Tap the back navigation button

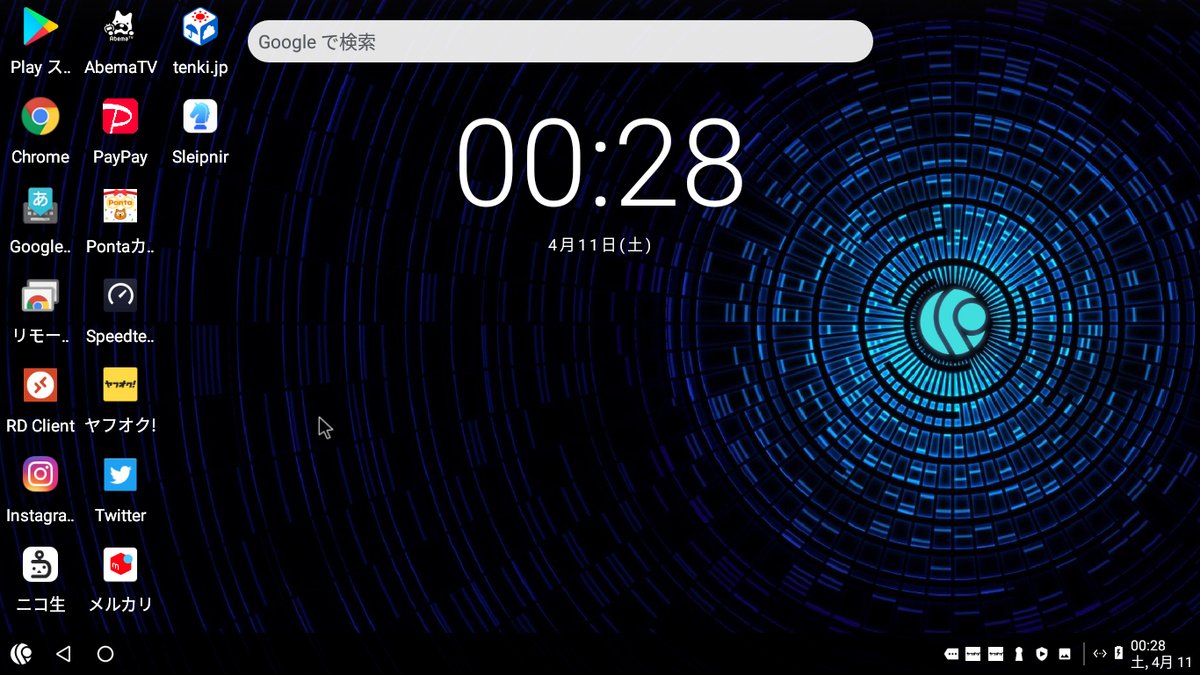[64, 654]
